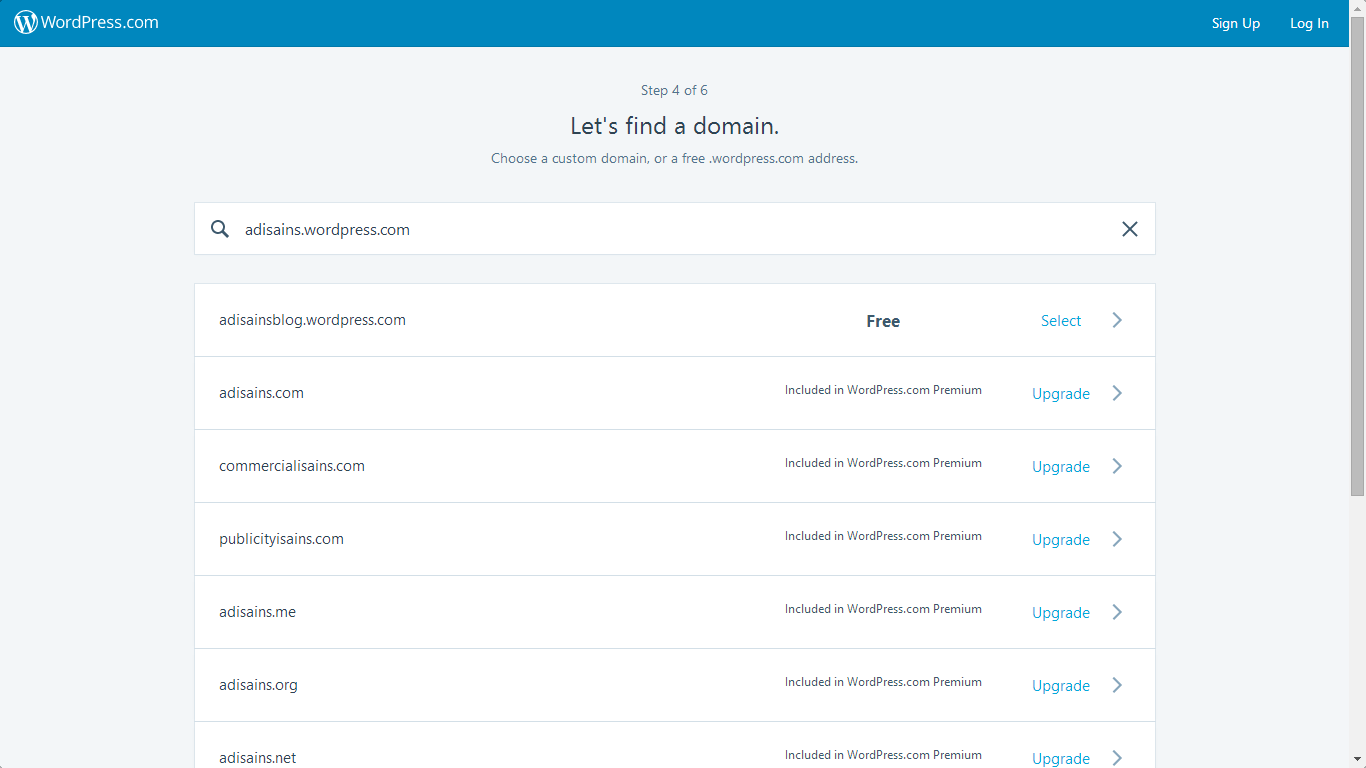Click the WordPress.com logo
1366x768 pixels.
86,22
